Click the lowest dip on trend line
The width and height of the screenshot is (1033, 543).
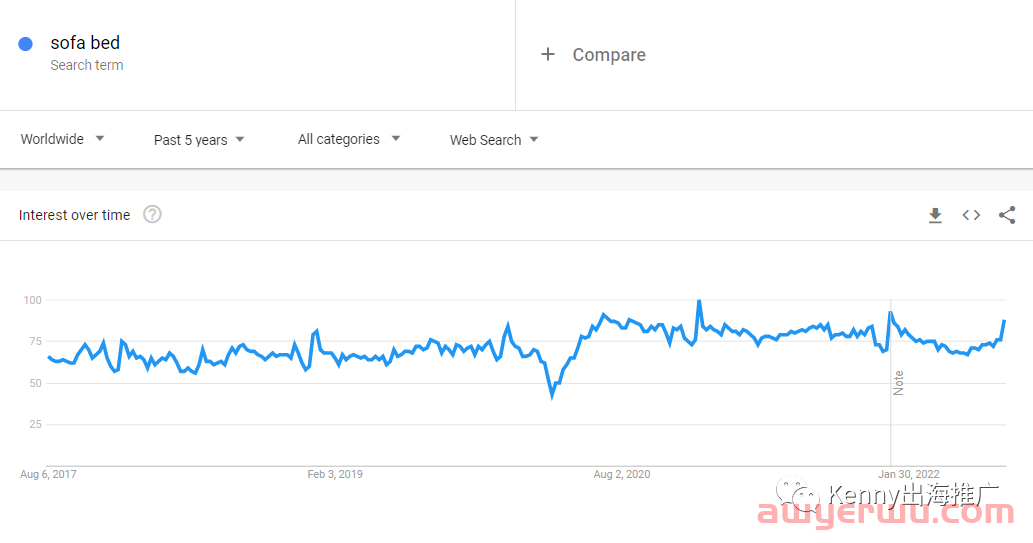pyautogui.click(x=552, y=395)
